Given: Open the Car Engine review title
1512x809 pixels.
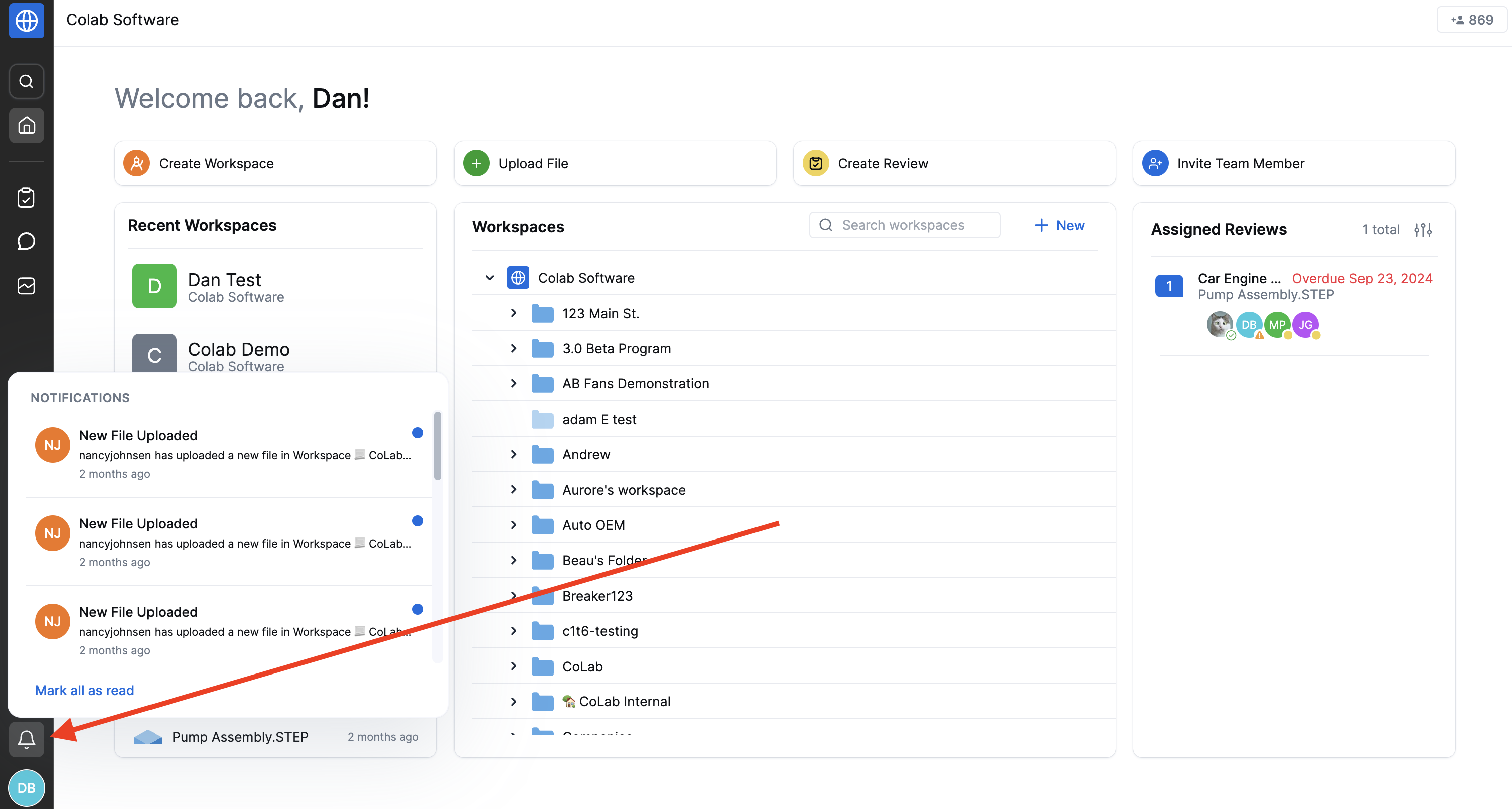Looking at the screenshot, I should [x=1239, y=278].
